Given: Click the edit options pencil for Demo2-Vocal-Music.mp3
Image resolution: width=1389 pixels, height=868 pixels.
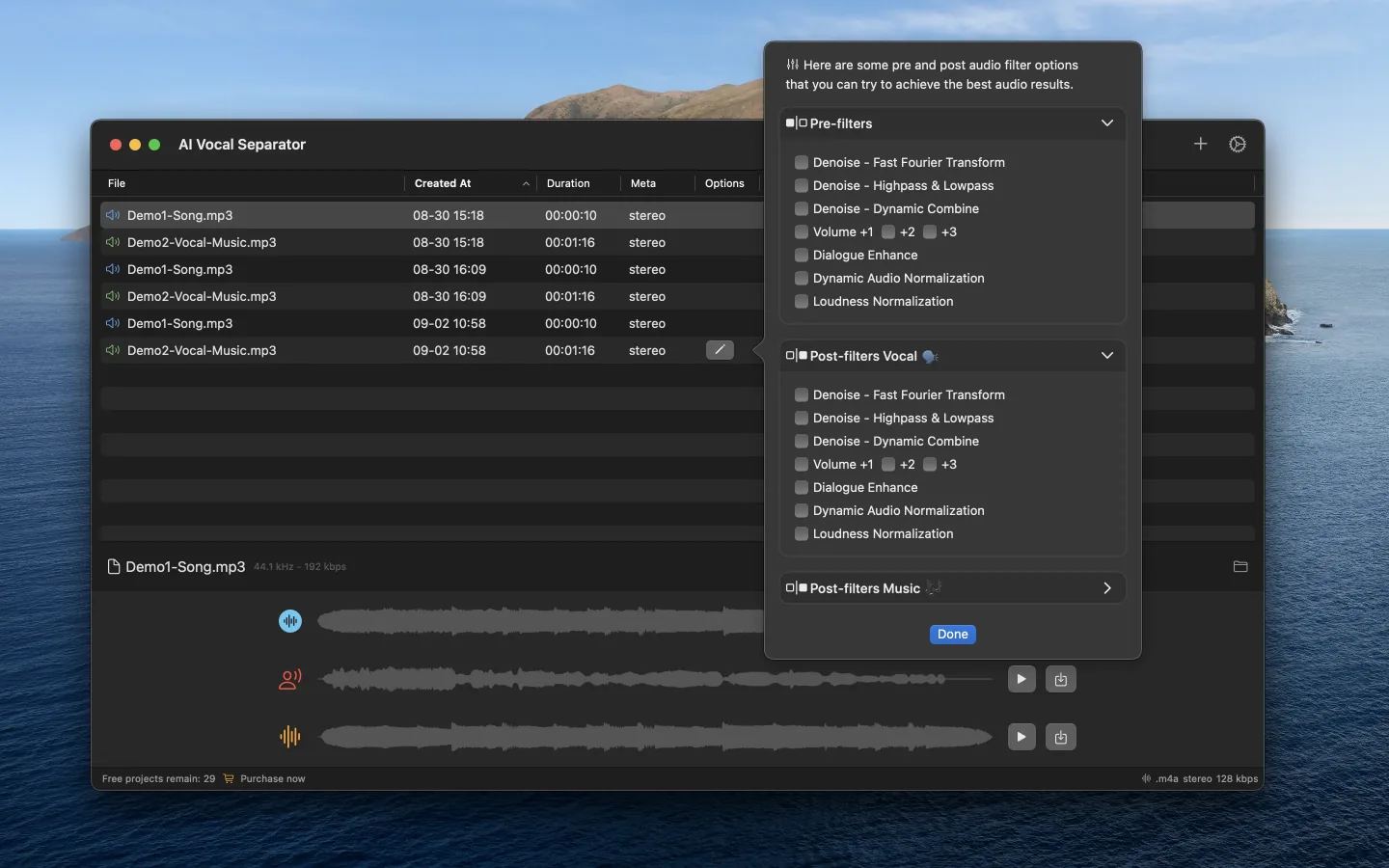Looking at the screenshot, I should [720, 350].
